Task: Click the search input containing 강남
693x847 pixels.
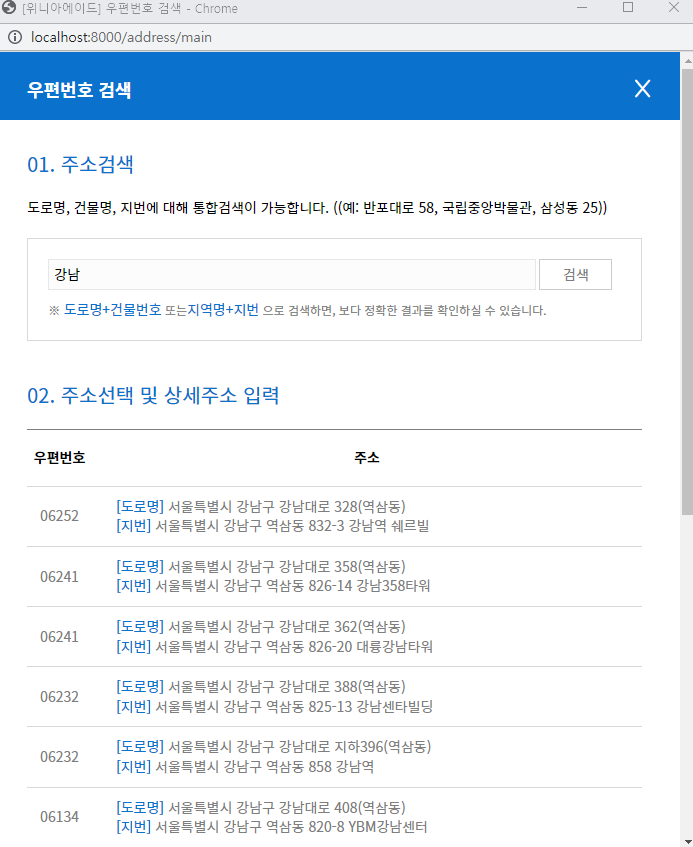Action: click(290, 274)
